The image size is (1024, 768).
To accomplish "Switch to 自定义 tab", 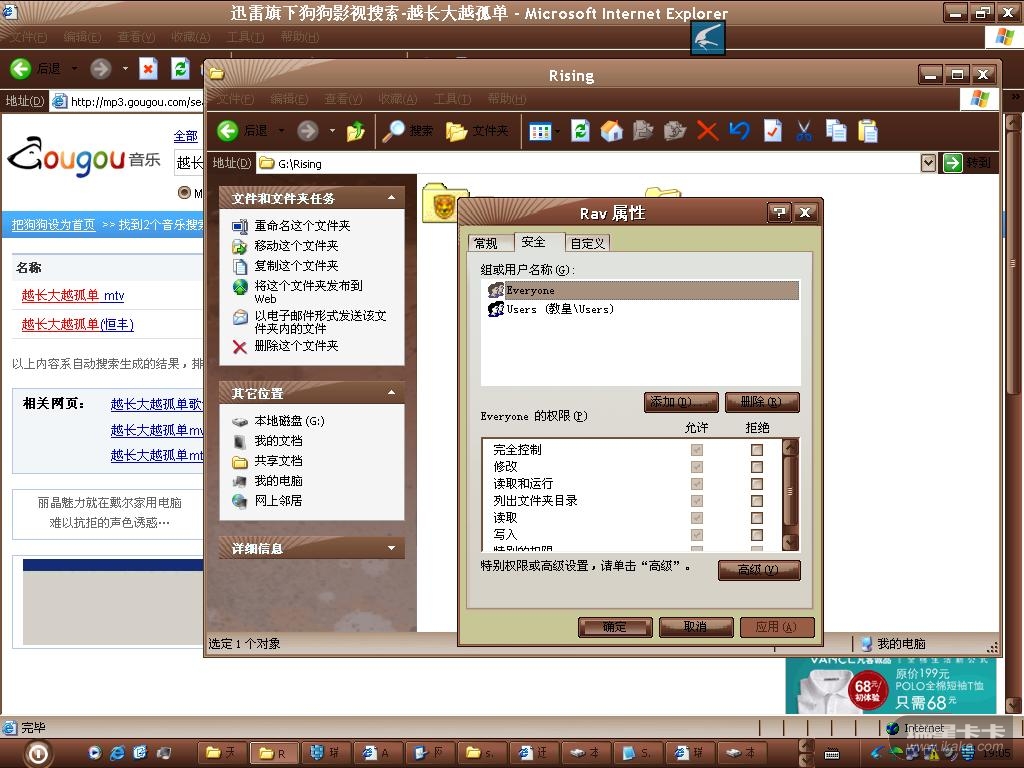I will pyautogui.click(x=587, y=244).
